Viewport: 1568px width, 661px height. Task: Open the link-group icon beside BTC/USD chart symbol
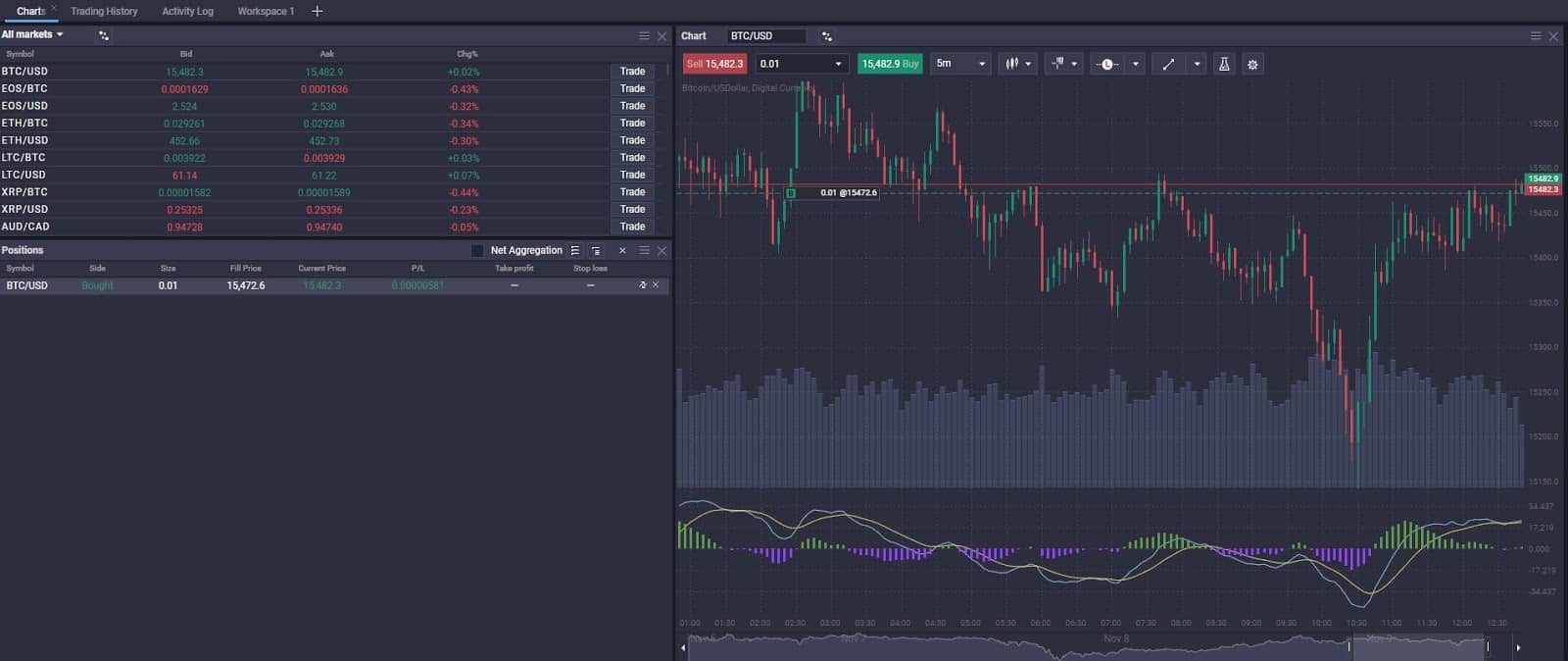pyautogui.click(x=827, y=36)
